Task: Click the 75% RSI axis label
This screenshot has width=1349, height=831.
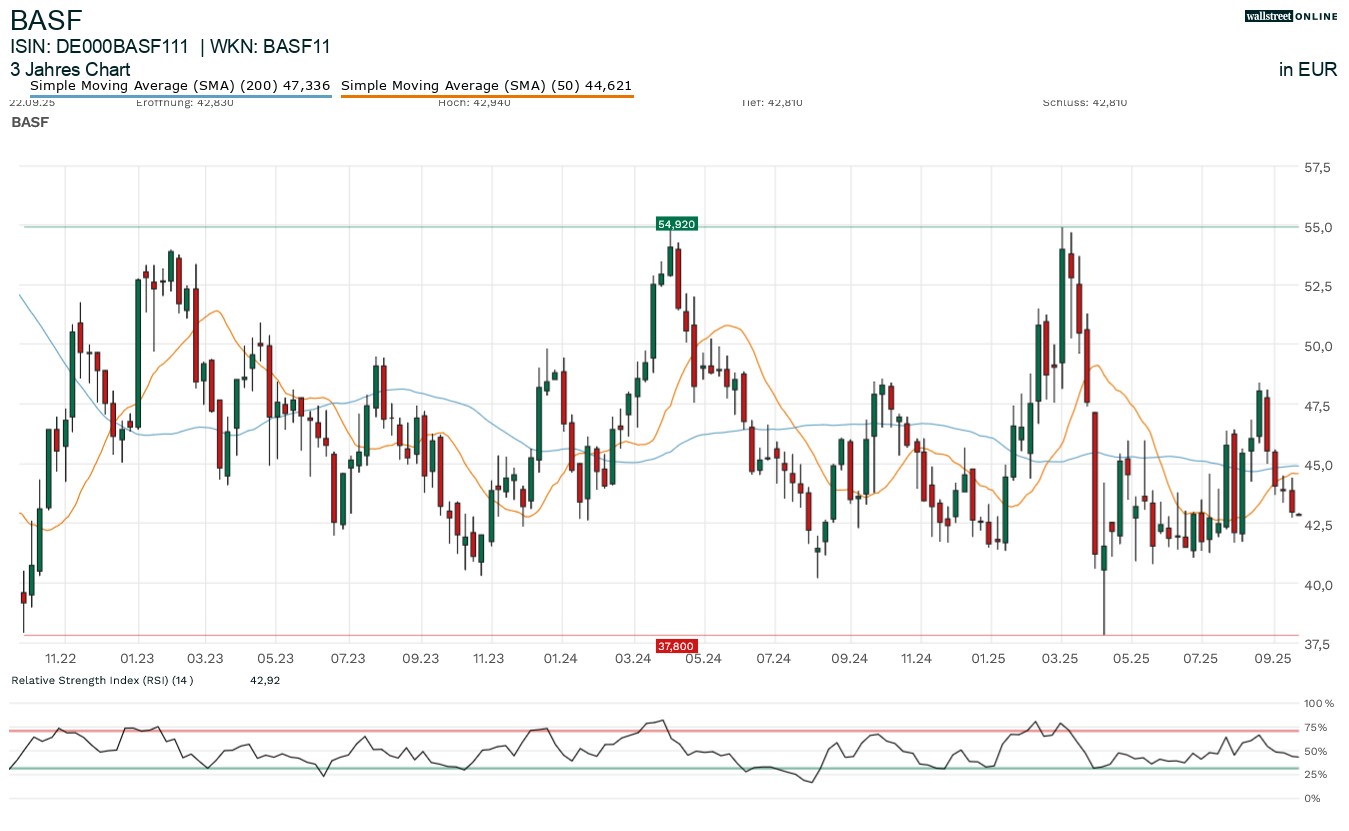Action: click(x=1316, y=728)
